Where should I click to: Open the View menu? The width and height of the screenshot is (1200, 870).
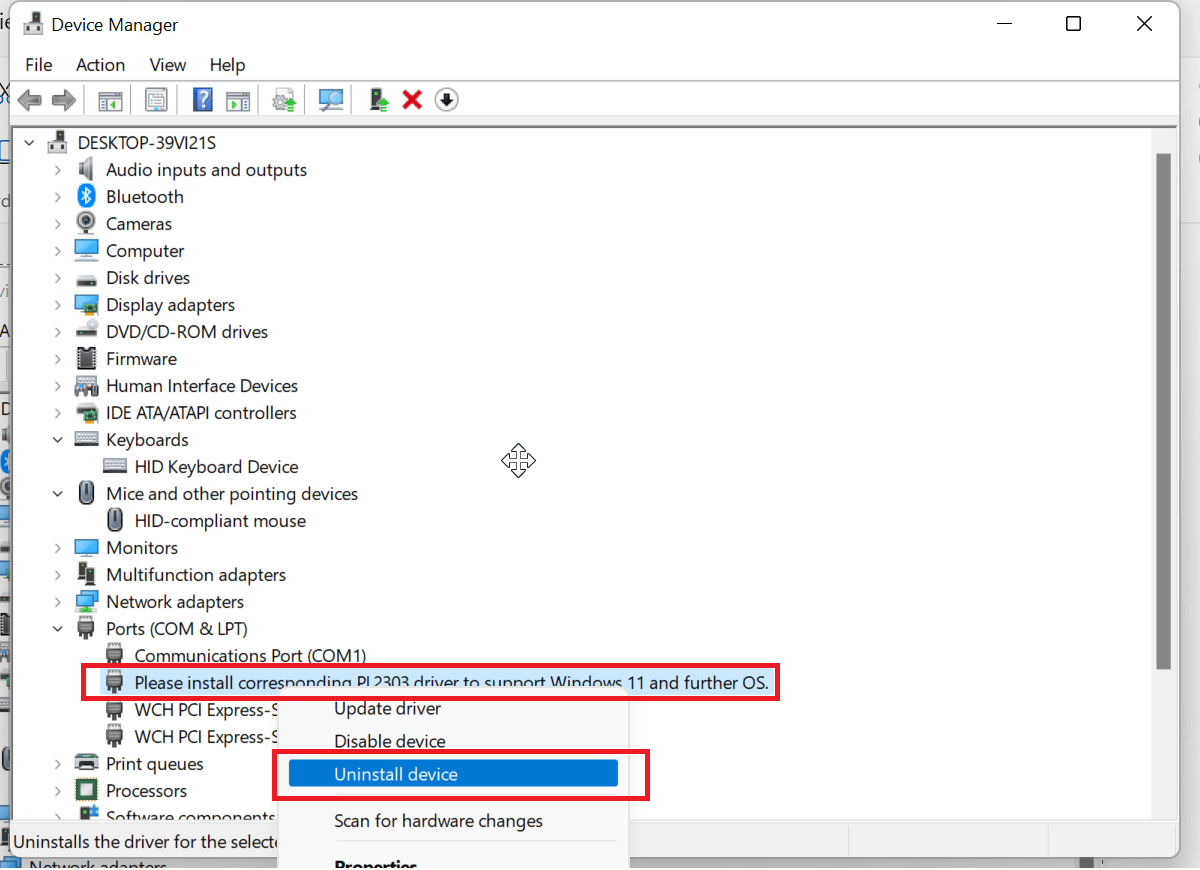(167, 64)
